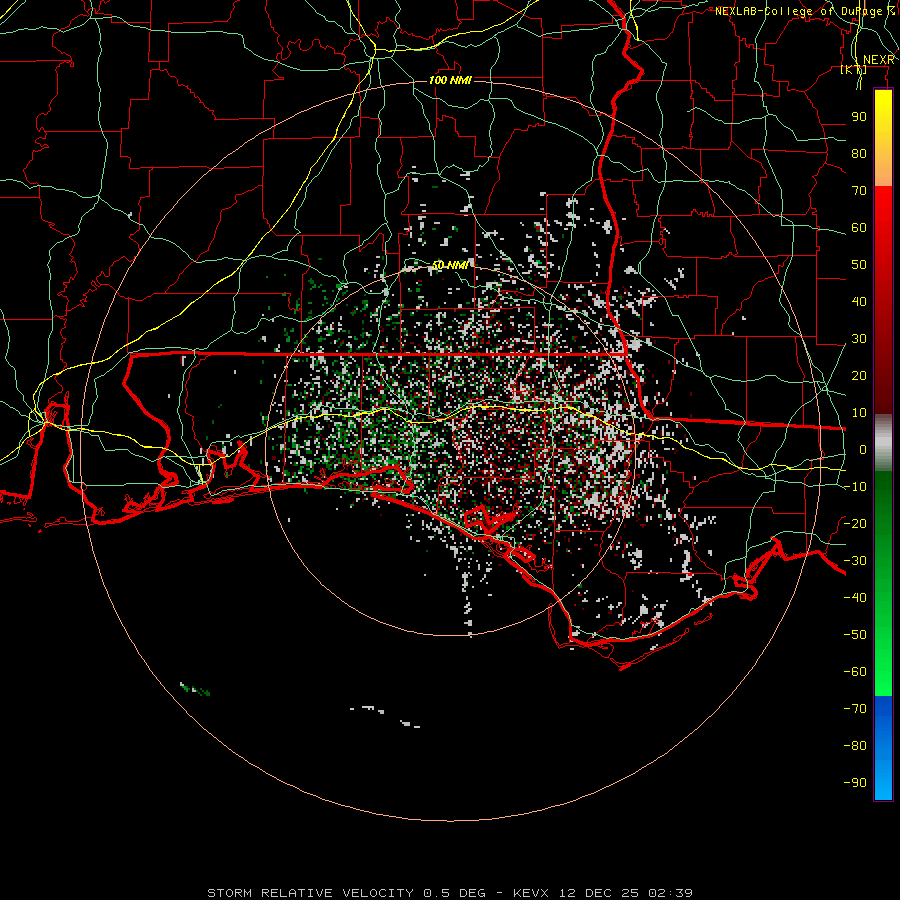This screenshot has width=900, height=900.
Task: Click the 12 DEC 25 date in the caption
Action: pos(599,893)
